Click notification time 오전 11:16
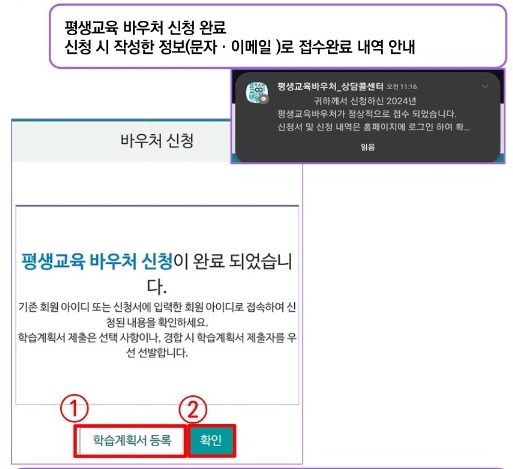Viewport: 513px width, 469px height. click(402, 87)
